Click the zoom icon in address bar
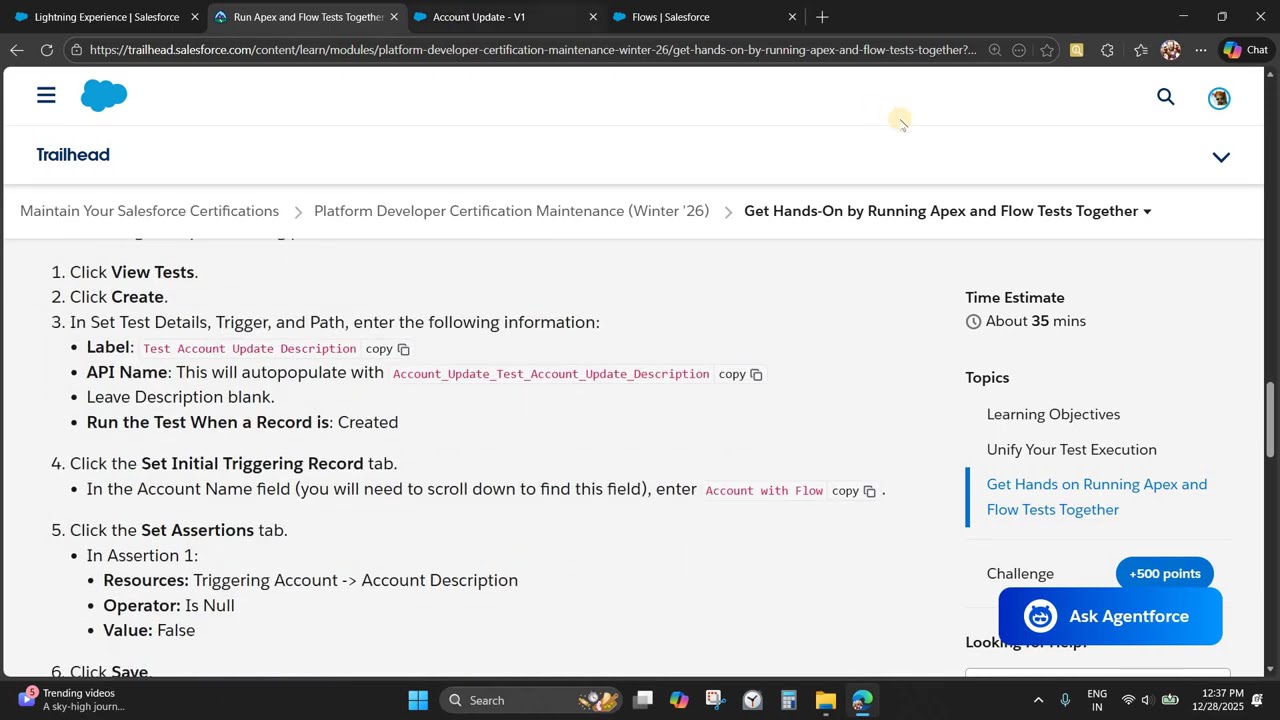 coord(995,50)
